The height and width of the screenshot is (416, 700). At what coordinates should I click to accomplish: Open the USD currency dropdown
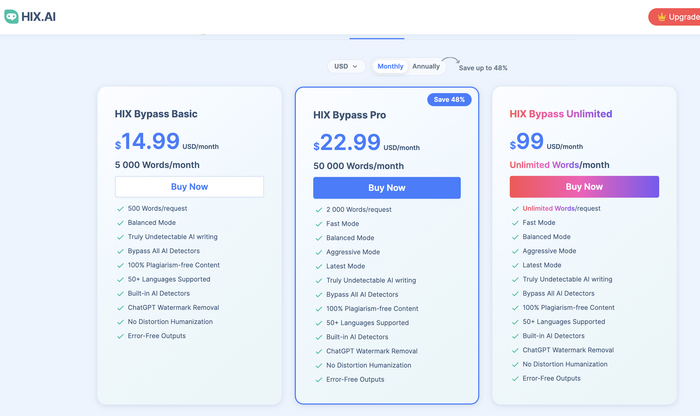(346, 67)
